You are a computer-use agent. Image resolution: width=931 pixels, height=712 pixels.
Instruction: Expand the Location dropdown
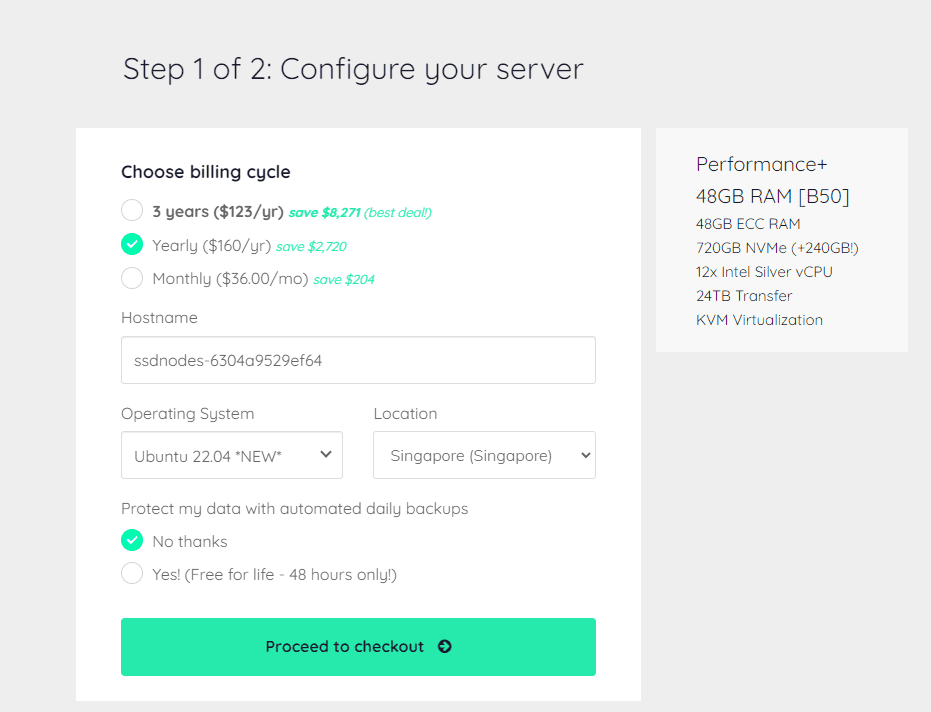pyautogui.click(x=484, y=455)
